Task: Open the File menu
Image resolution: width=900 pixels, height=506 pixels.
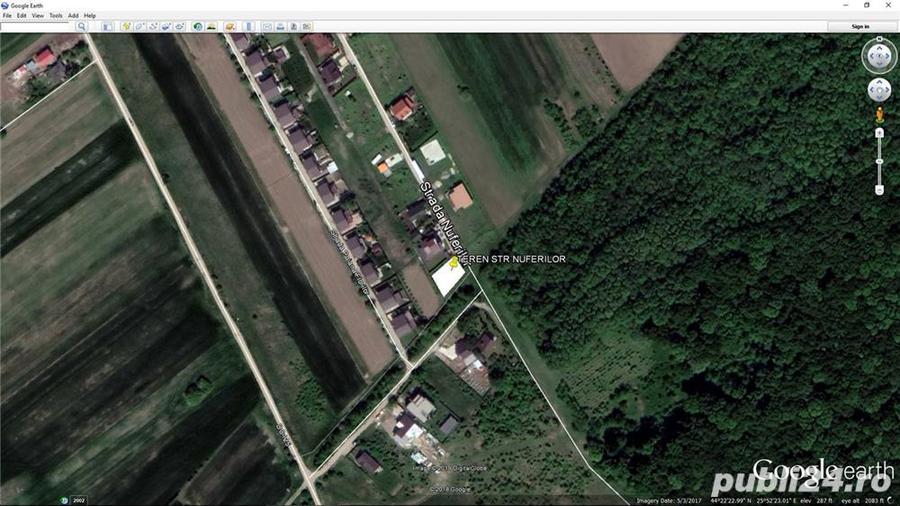Action: point(7,15)
